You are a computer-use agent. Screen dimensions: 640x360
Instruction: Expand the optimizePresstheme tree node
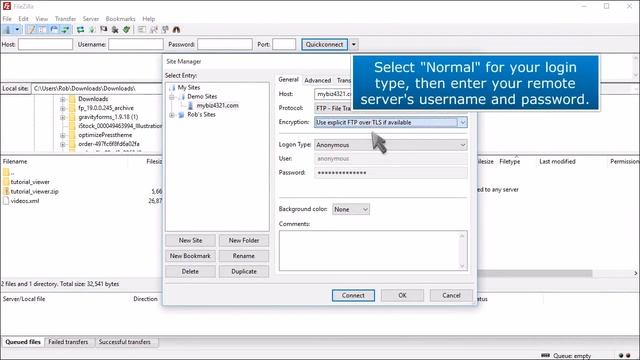(x=62, y=135)
